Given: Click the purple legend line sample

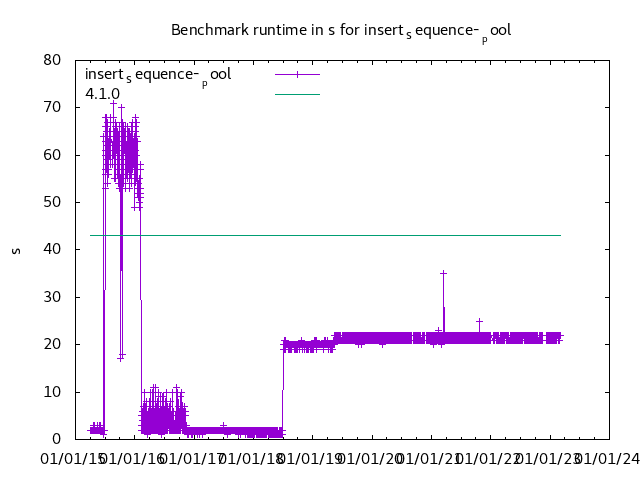Looking at the screenshot, I should 297,74.
